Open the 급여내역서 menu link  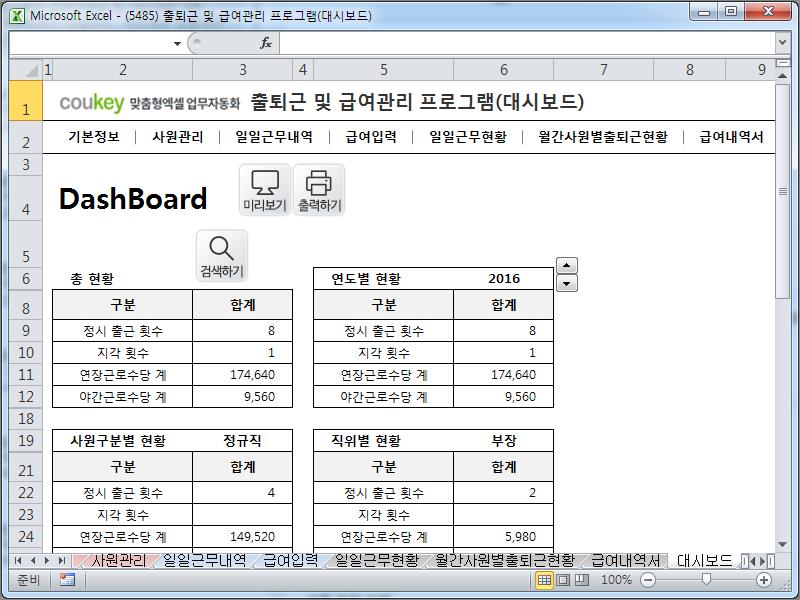[731, 137]
